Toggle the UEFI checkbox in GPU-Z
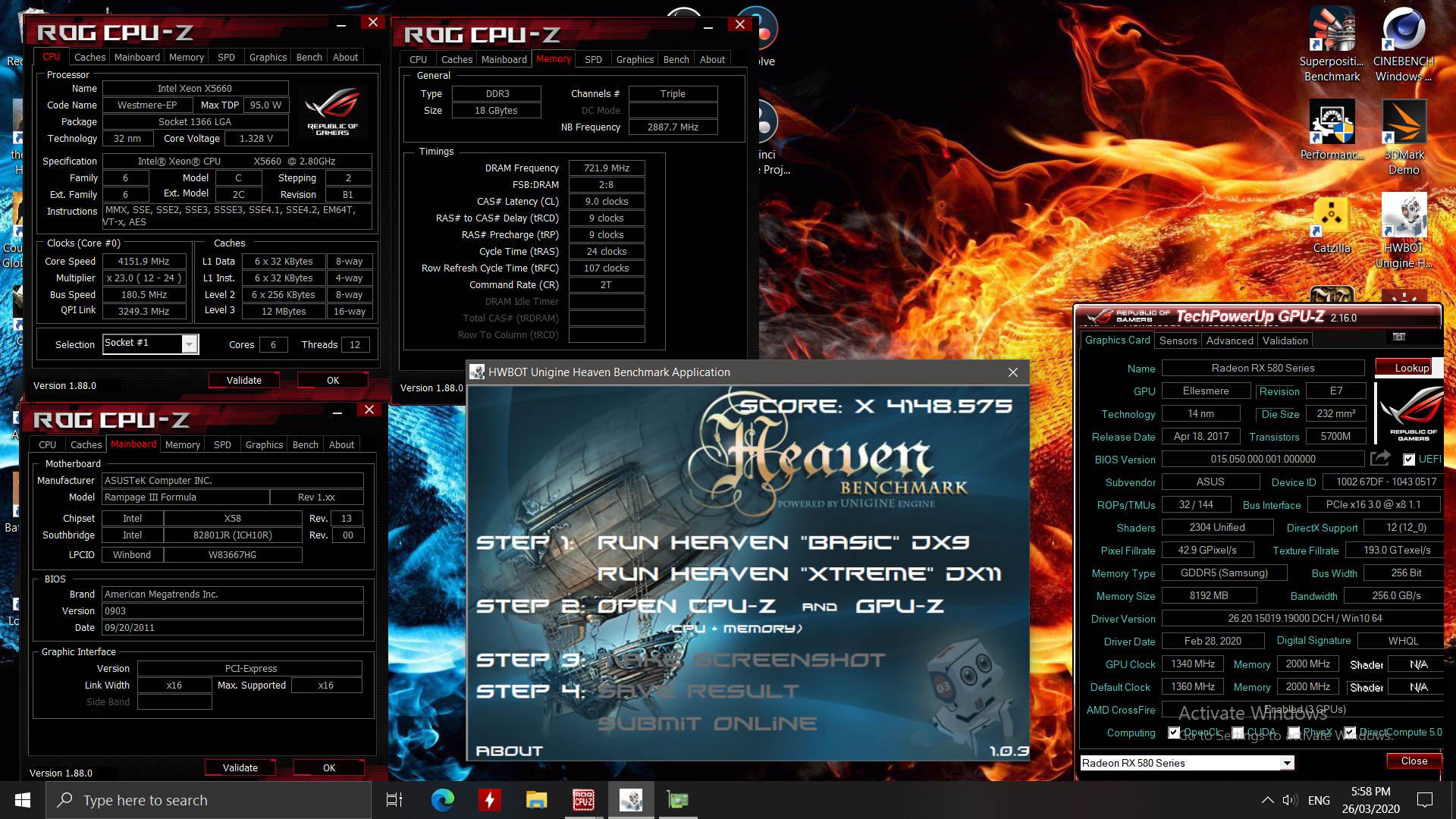 1409,459
